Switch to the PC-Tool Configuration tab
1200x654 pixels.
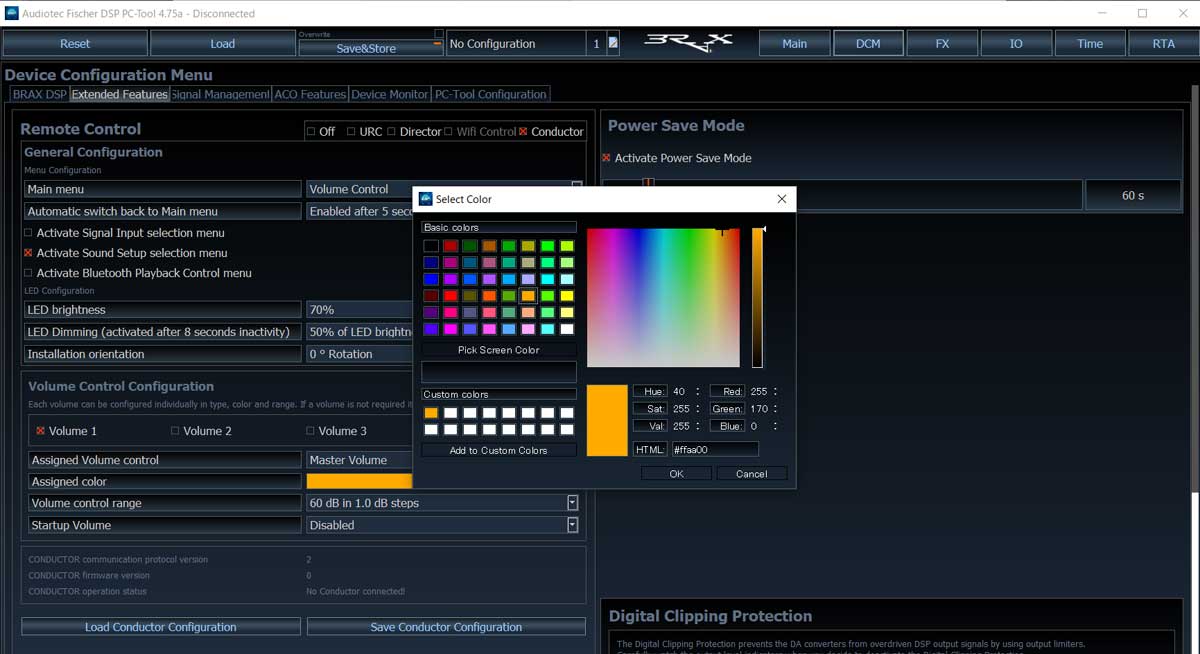(x=490, y=94)
